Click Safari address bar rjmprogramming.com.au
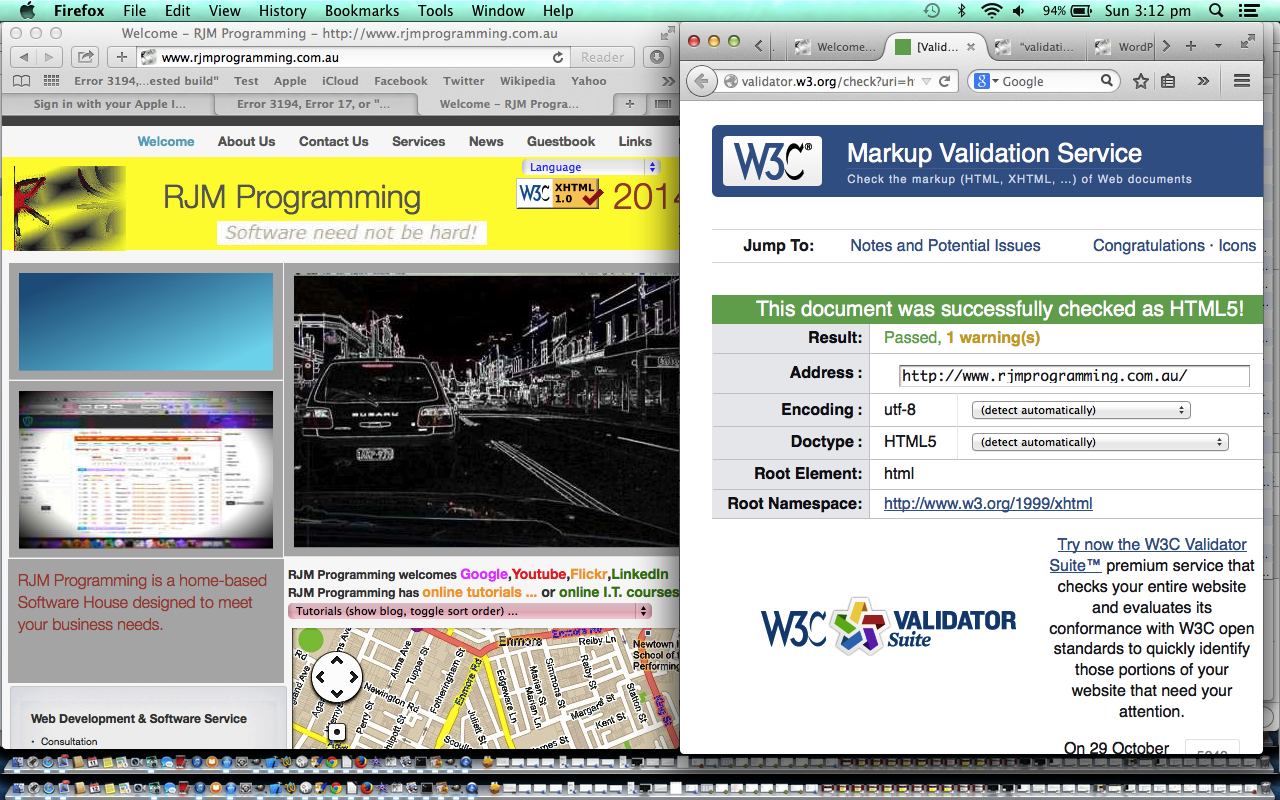The height and width of the screenshot is (800, 1280). tap(344, 57)
